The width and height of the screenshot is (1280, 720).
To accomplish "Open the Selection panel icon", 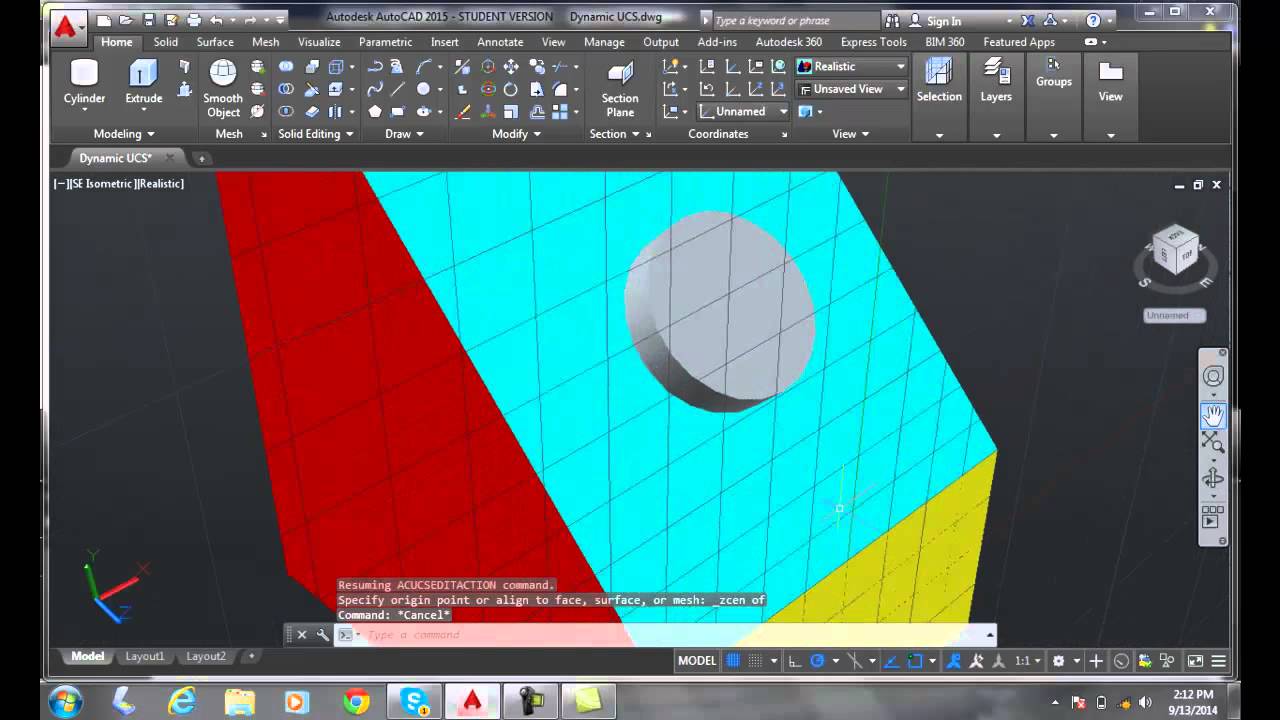I will (x=939, y=80).
